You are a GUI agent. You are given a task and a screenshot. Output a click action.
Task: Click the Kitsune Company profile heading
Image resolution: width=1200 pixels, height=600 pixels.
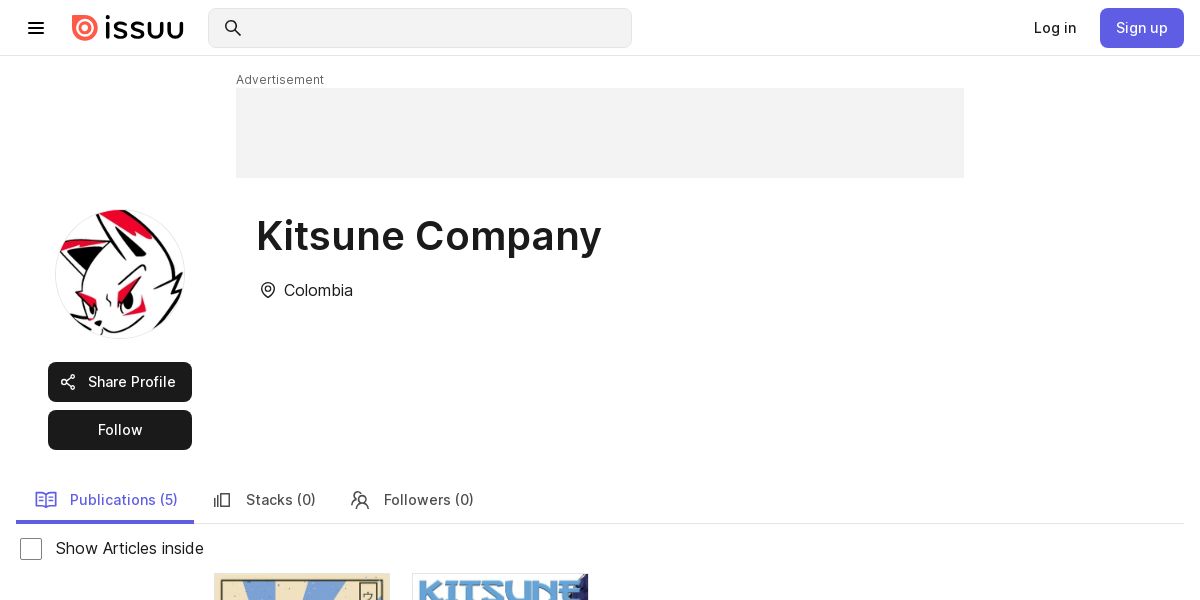click(x=429, y=236)
